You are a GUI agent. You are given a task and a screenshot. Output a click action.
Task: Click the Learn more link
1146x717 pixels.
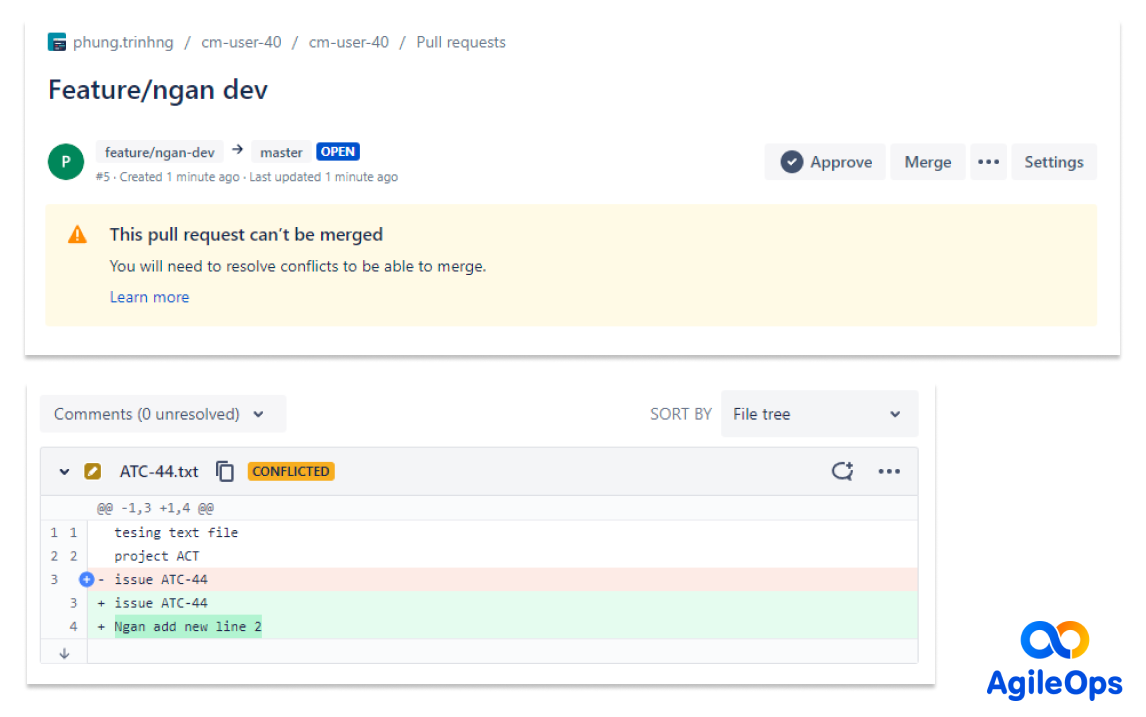pos(149,297)
